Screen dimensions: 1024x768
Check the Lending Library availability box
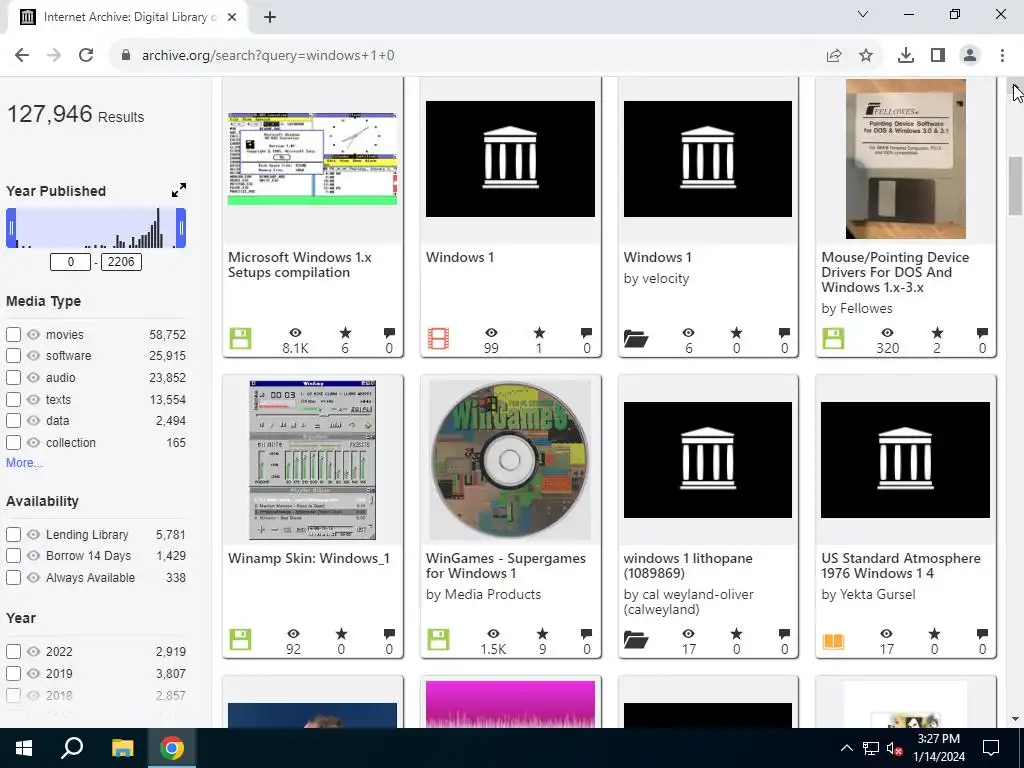(x=14, y=534)
